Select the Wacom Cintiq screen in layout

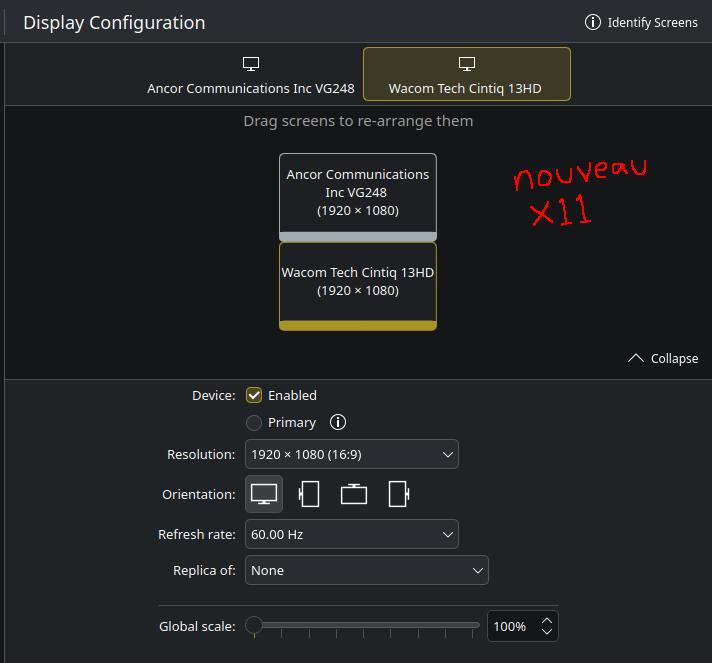(358, 281)
